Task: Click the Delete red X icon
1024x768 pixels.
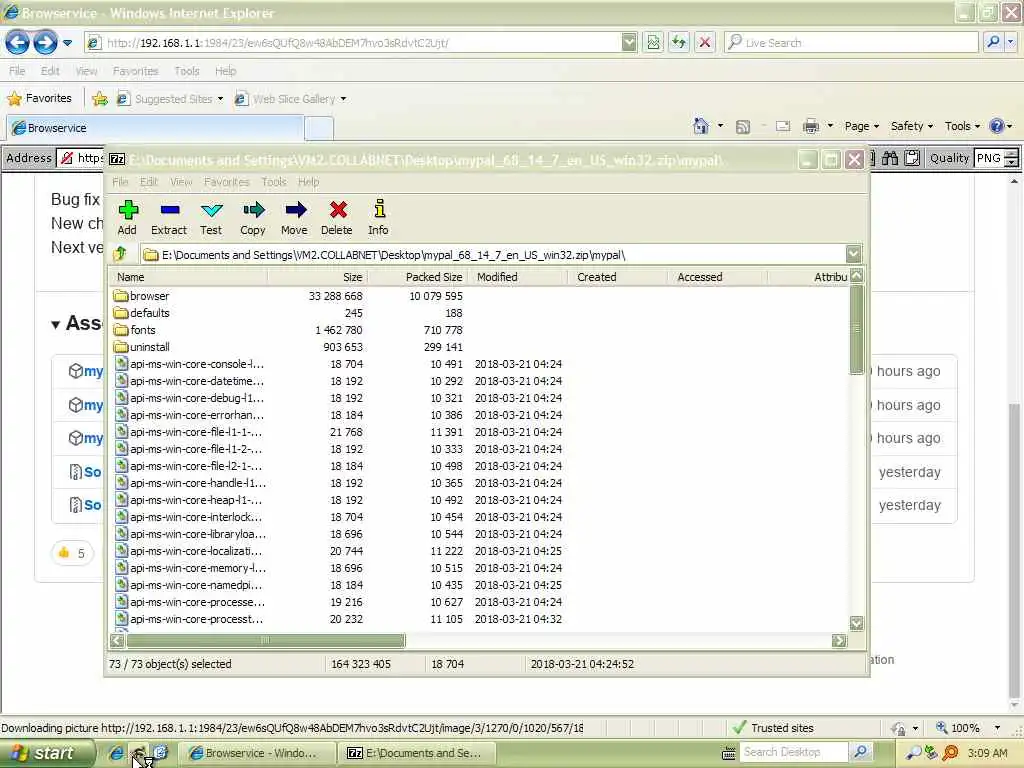Action: [337, 217]
